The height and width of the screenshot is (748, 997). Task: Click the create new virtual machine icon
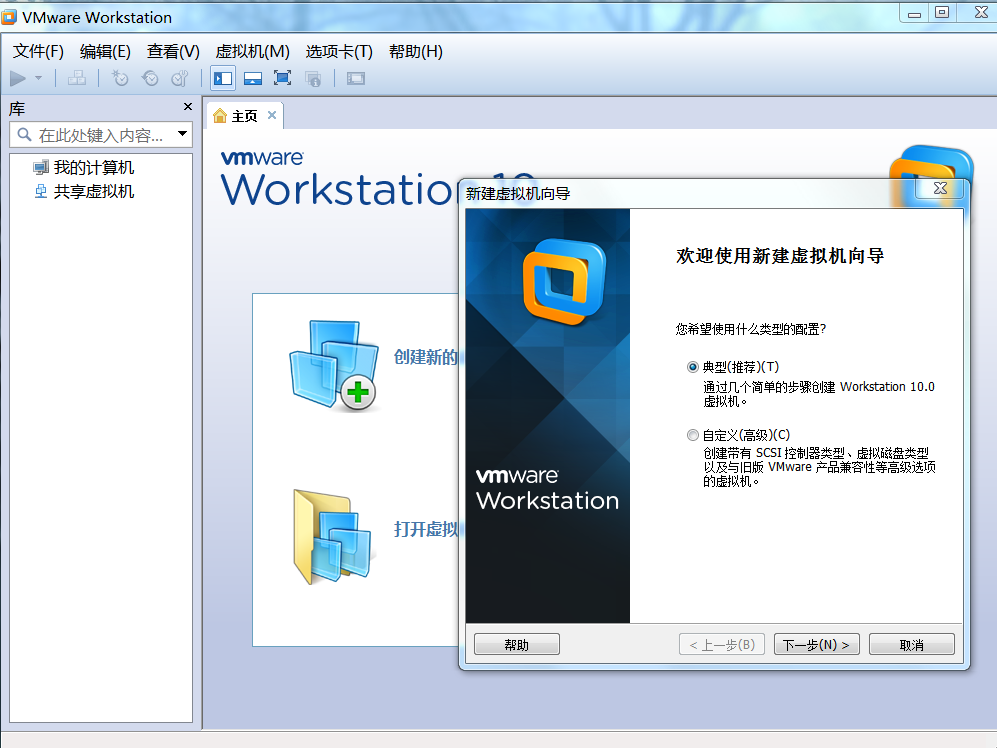334,366
